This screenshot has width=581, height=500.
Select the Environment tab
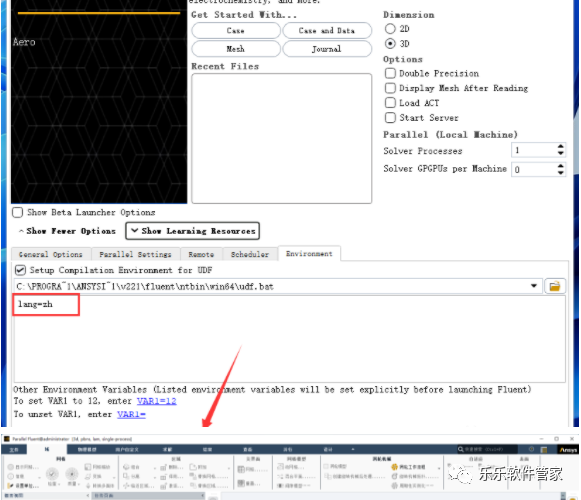point(309,254)
